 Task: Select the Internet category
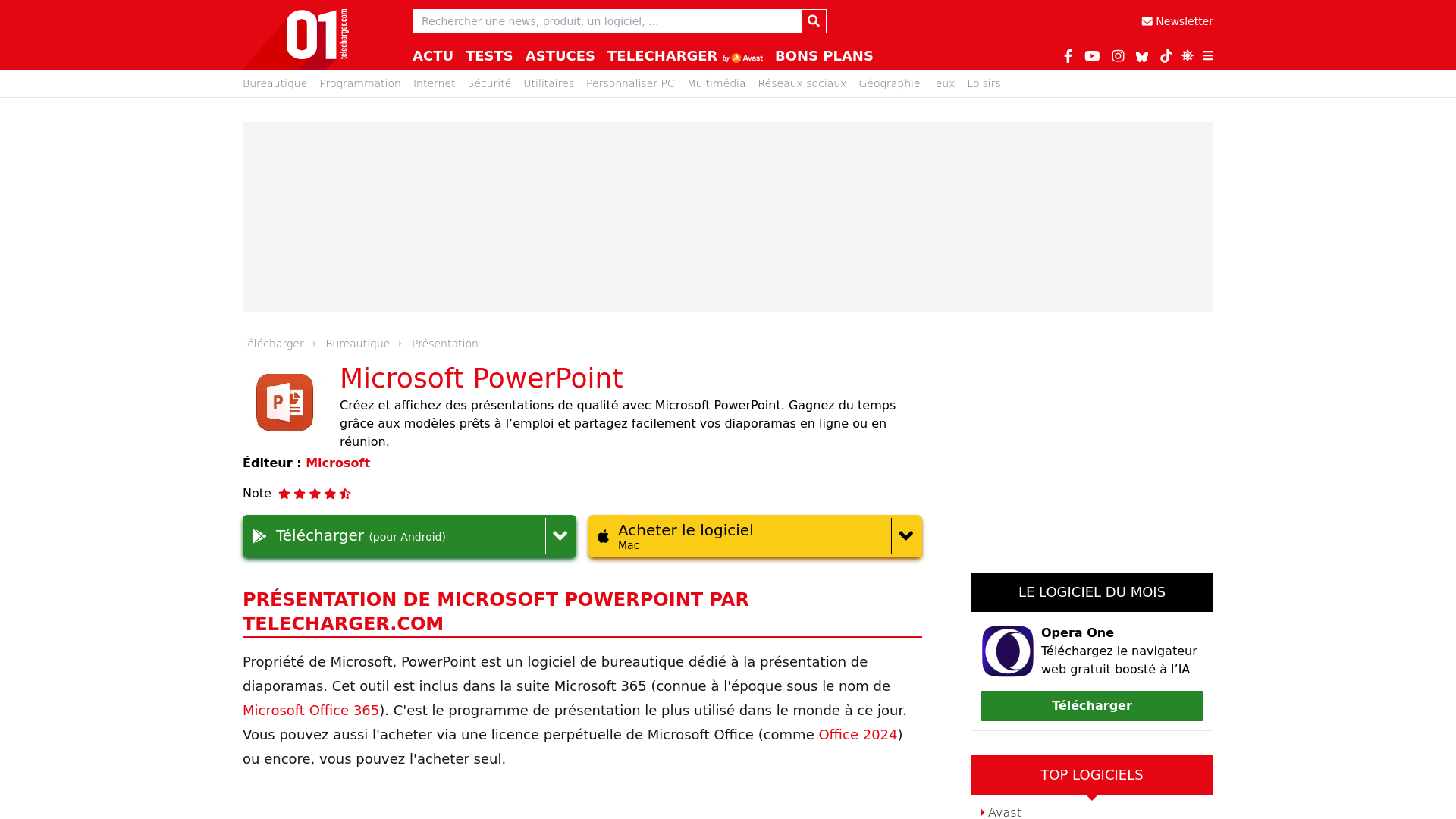pyautogui.click(x=435, y=83)
